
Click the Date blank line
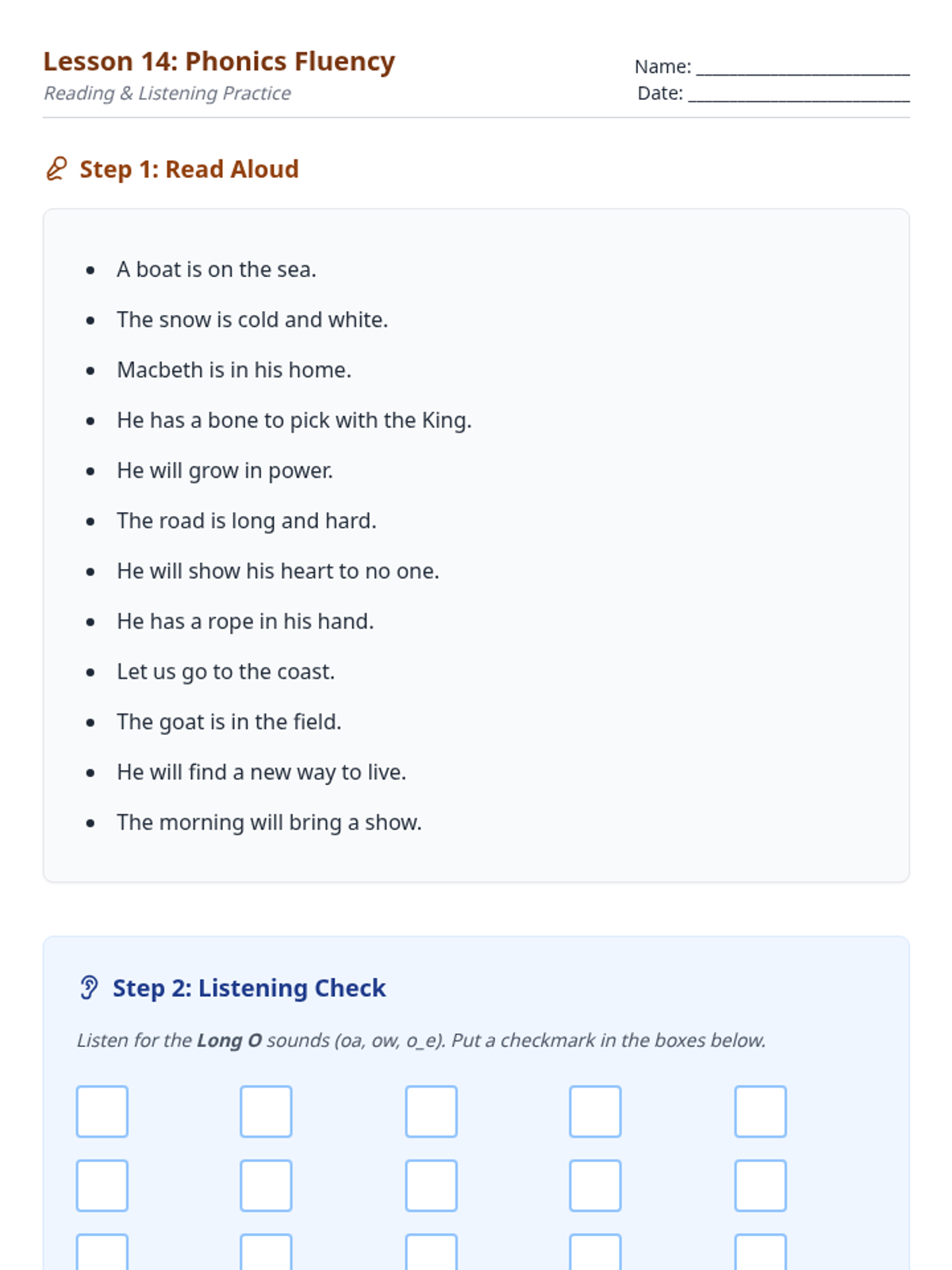pyautogui.click(x=798, y=94)
